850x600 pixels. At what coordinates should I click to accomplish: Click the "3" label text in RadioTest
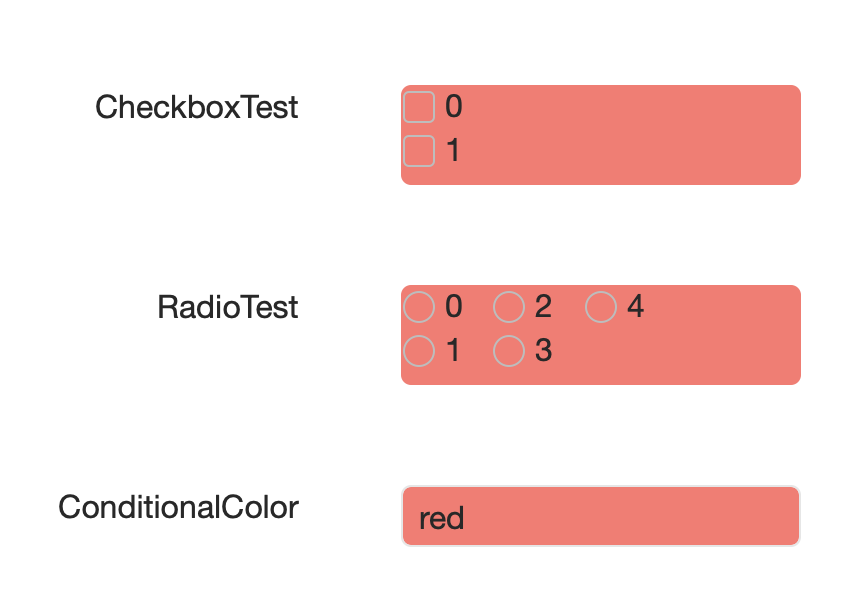(x=543, y=351)
